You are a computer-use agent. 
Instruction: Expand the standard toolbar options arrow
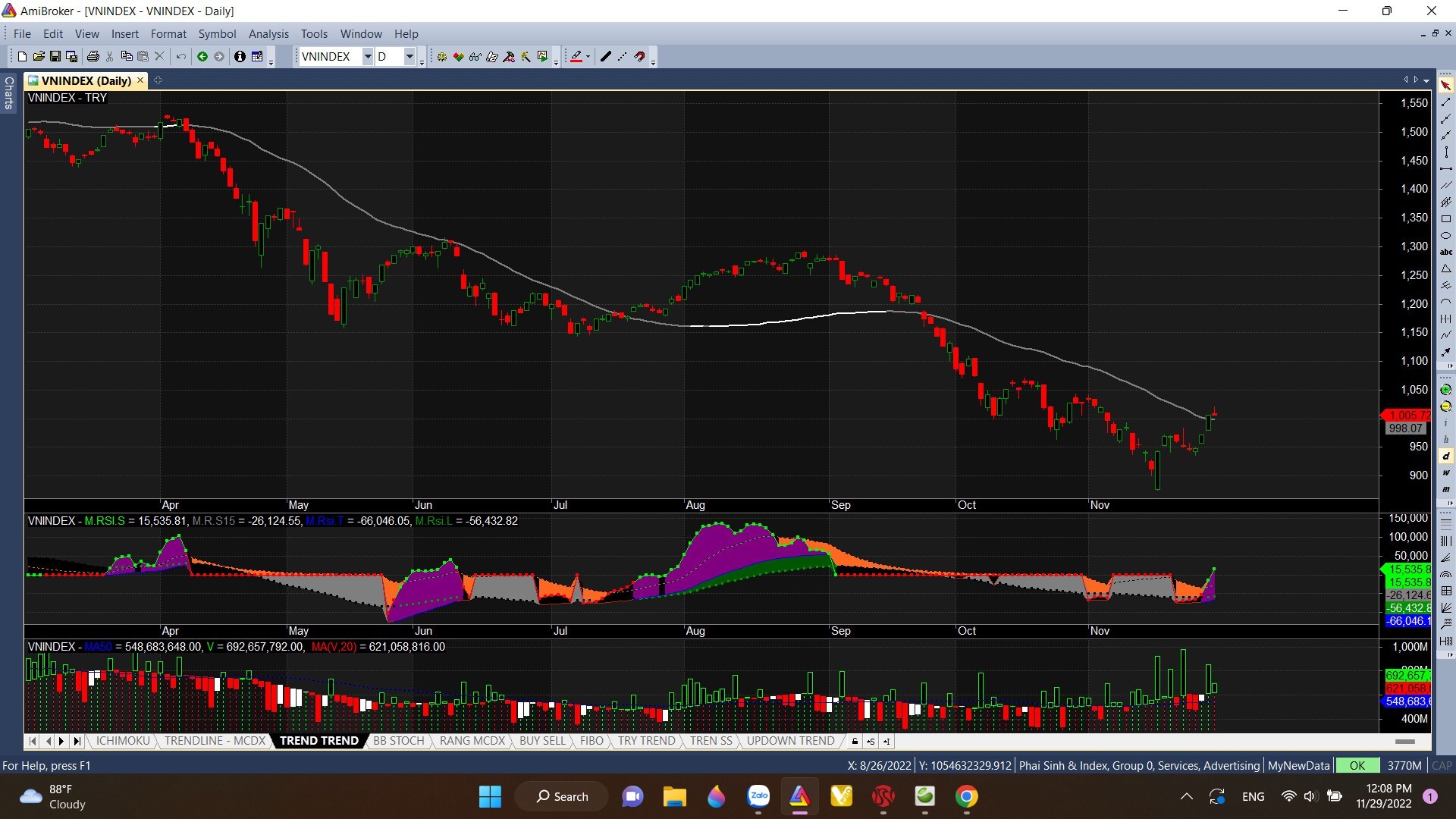(x=271, y=61)
